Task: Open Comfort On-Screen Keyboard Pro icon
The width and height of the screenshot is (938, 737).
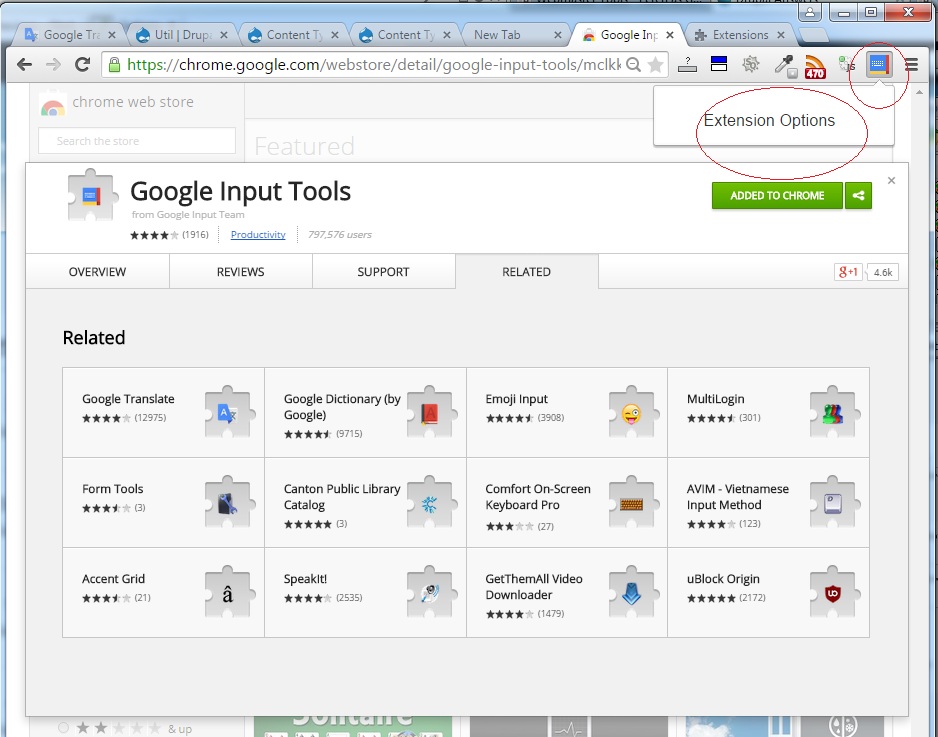Action: 632,503
